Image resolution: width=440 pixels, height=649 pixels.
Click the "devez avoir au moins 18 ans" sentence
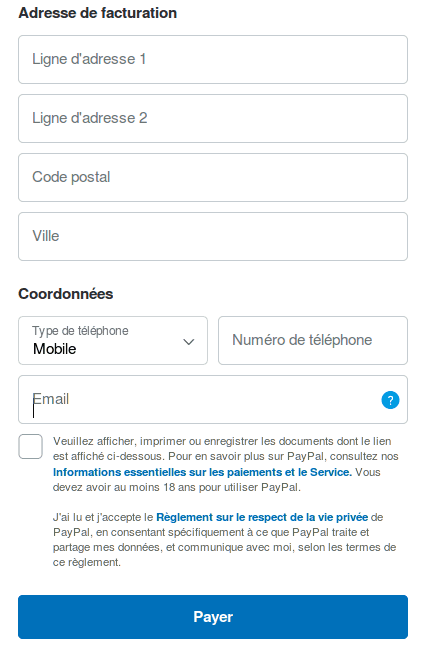(x=177, y=487)
